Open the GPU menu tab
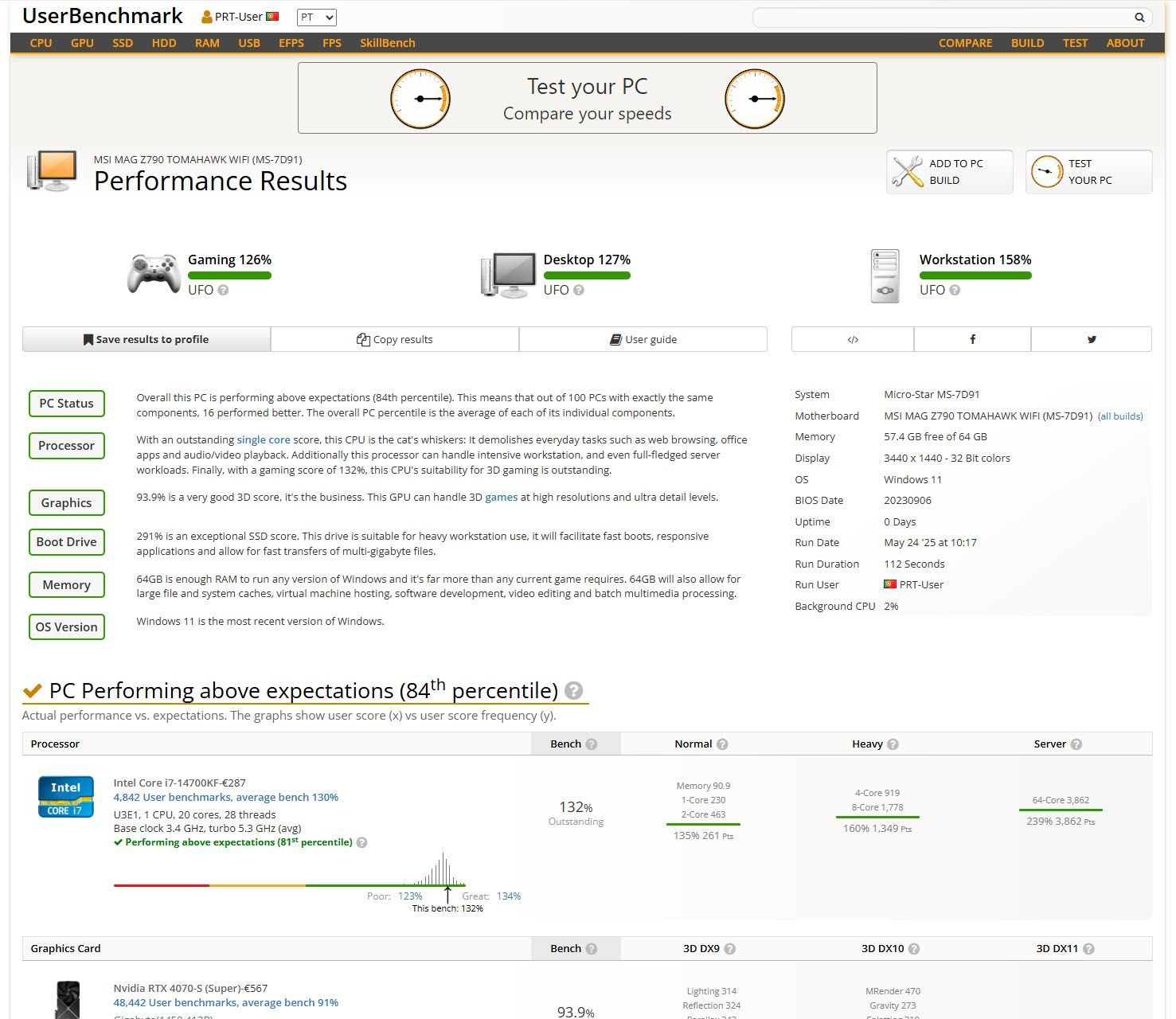Screen dimensions: 1176x1019 (82, 43)
